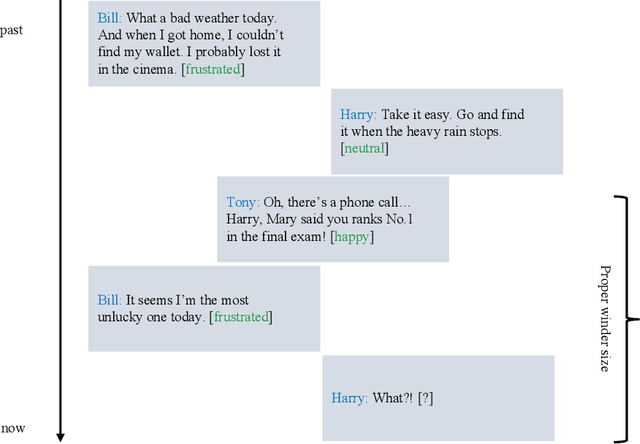Select Harry's "Take it easy" message box
The width and height of the screenshot is (640, 444).
click(447, 132)
